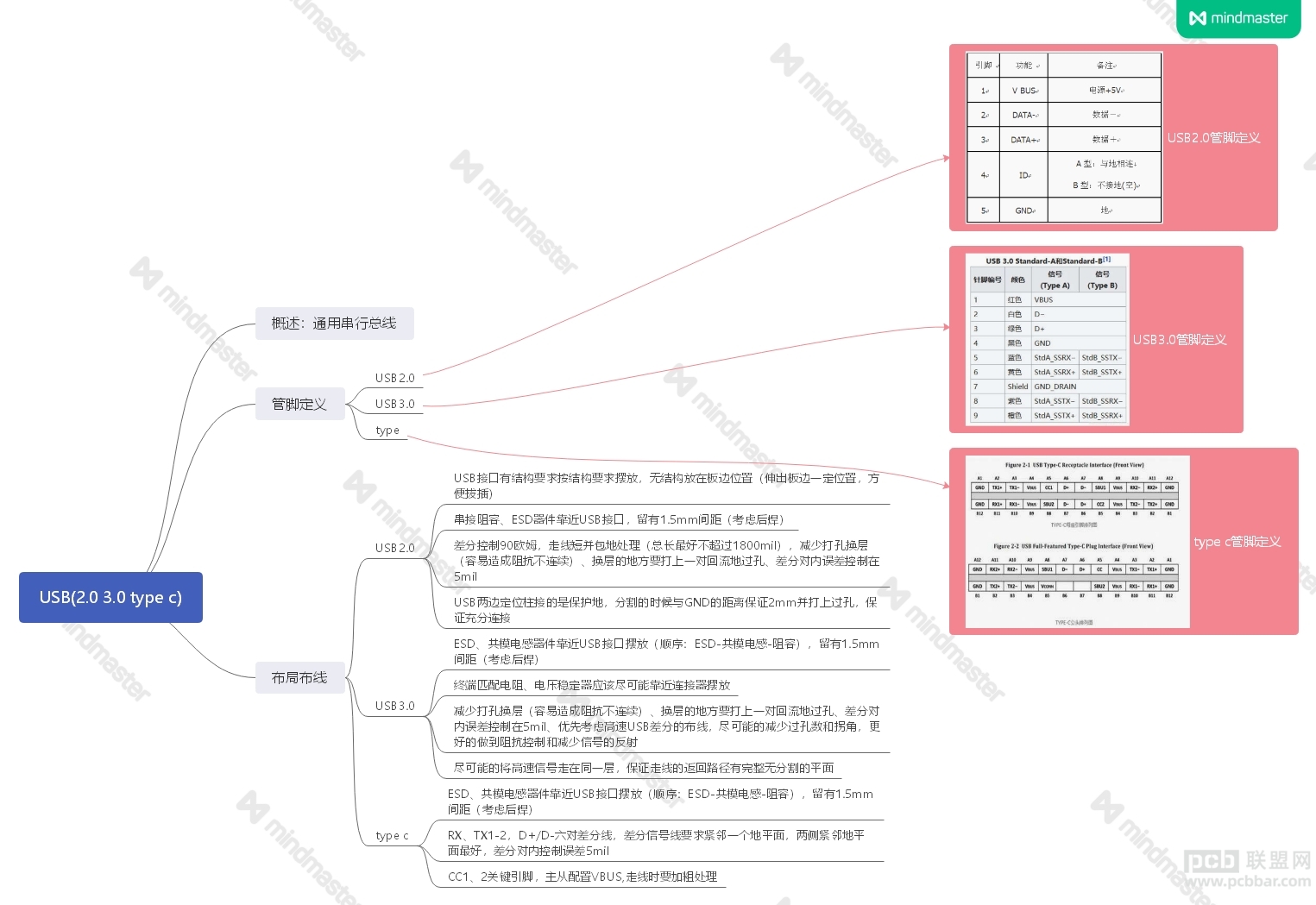Screen dimensions: 1316x905
Task: Click USB2.0 branch under 布局布线
Action: (x=394, y=548)
